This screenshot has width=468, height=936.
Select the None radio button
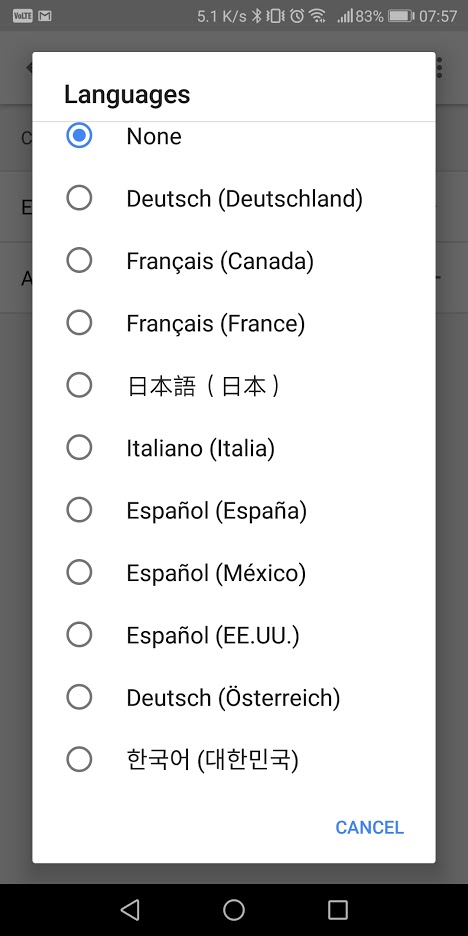click(x=79, y=136)
